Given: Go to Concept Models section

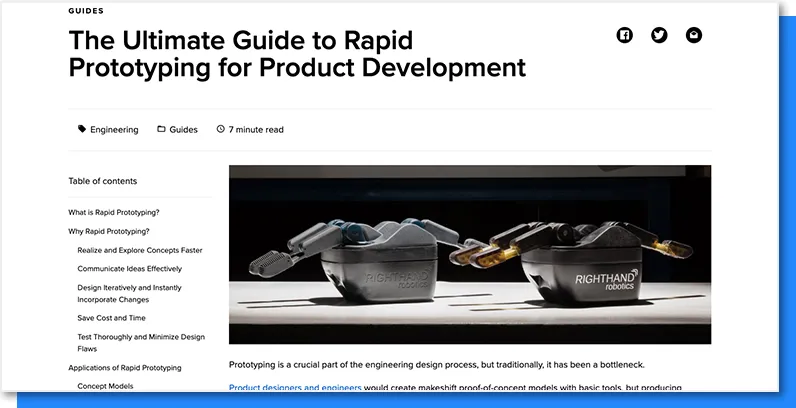Looking at the screenshot, I should pyautogui.click(x=105, y=386).
